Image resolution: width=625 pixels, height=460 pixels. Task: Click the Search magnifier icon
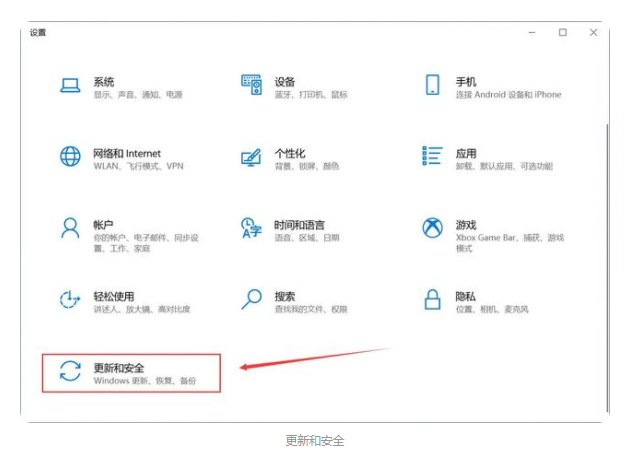click(x=251, y=300)
